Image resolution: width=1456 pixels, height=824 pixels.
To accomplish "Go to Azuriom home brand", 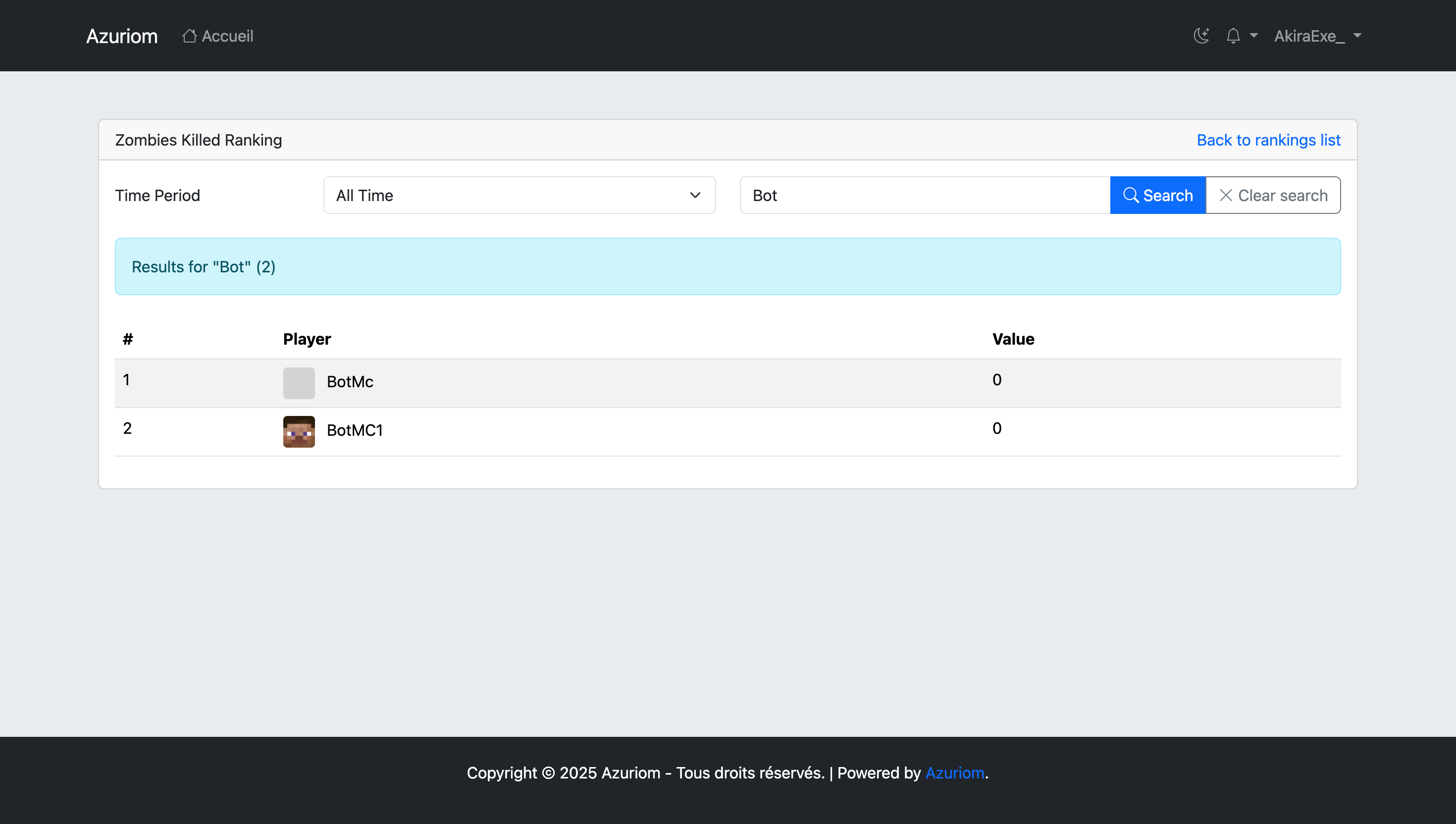I will click(x=122, y=36).
